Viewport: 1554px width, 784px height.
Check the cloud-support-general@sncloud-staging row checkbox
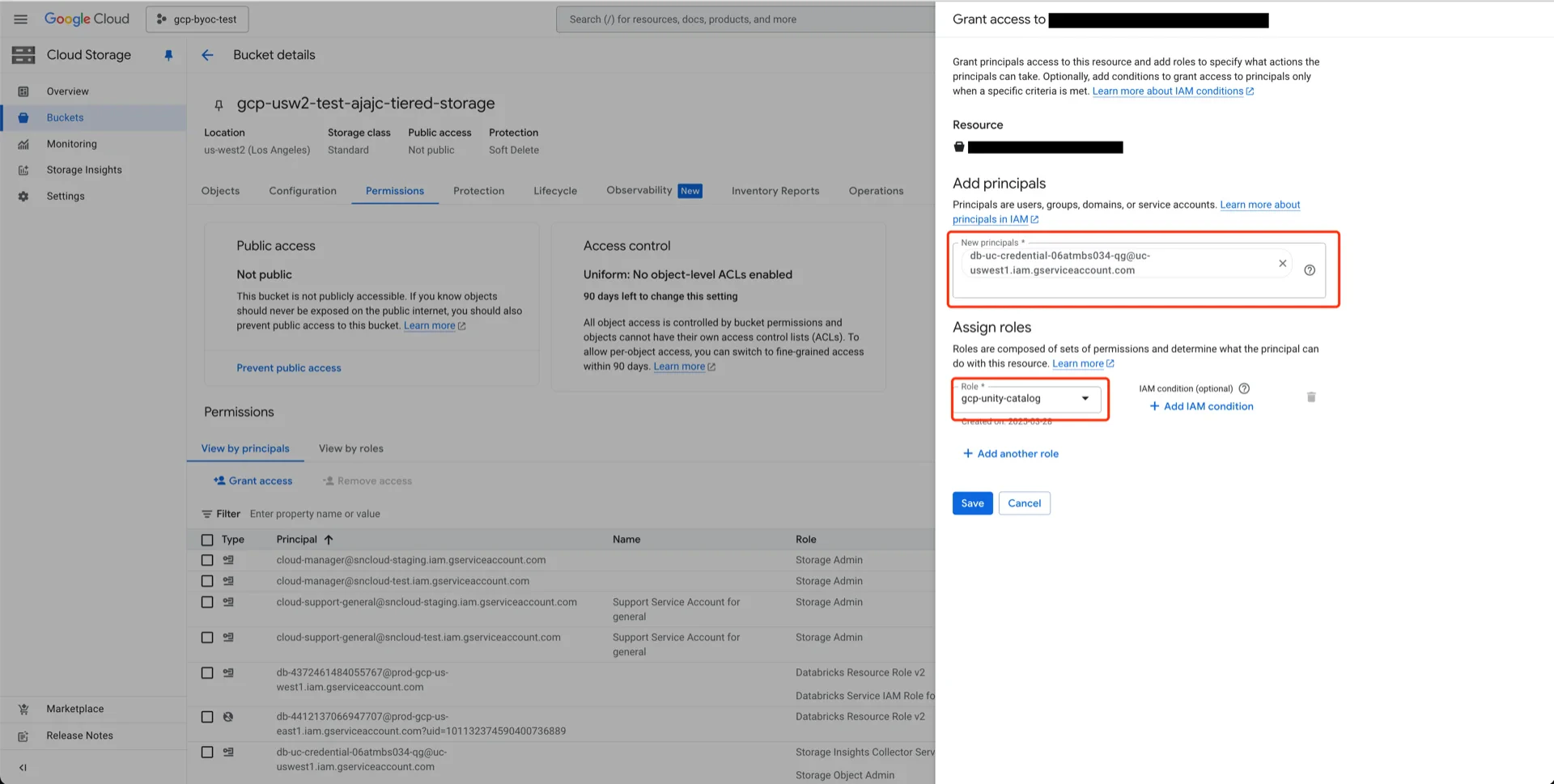click(207, 602)
